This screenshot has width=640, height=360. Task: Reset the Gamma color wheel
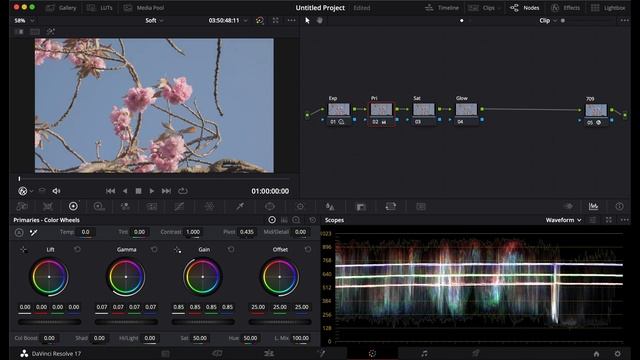click(x=154, y=249)
